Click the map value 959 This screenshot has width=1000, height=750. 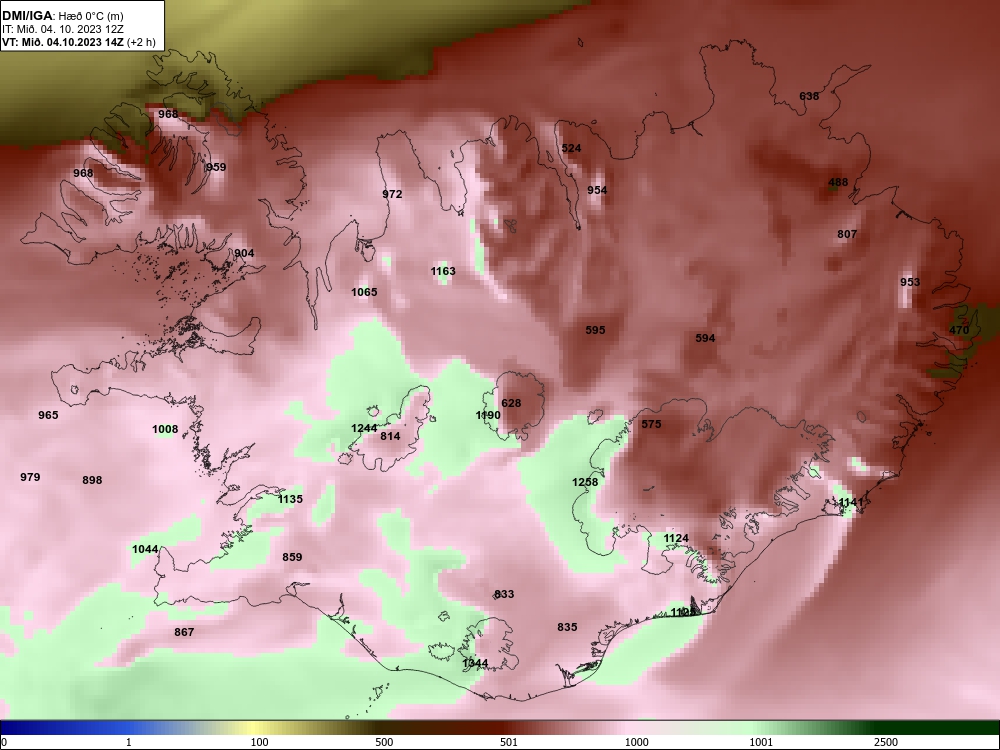pos(216,167)
